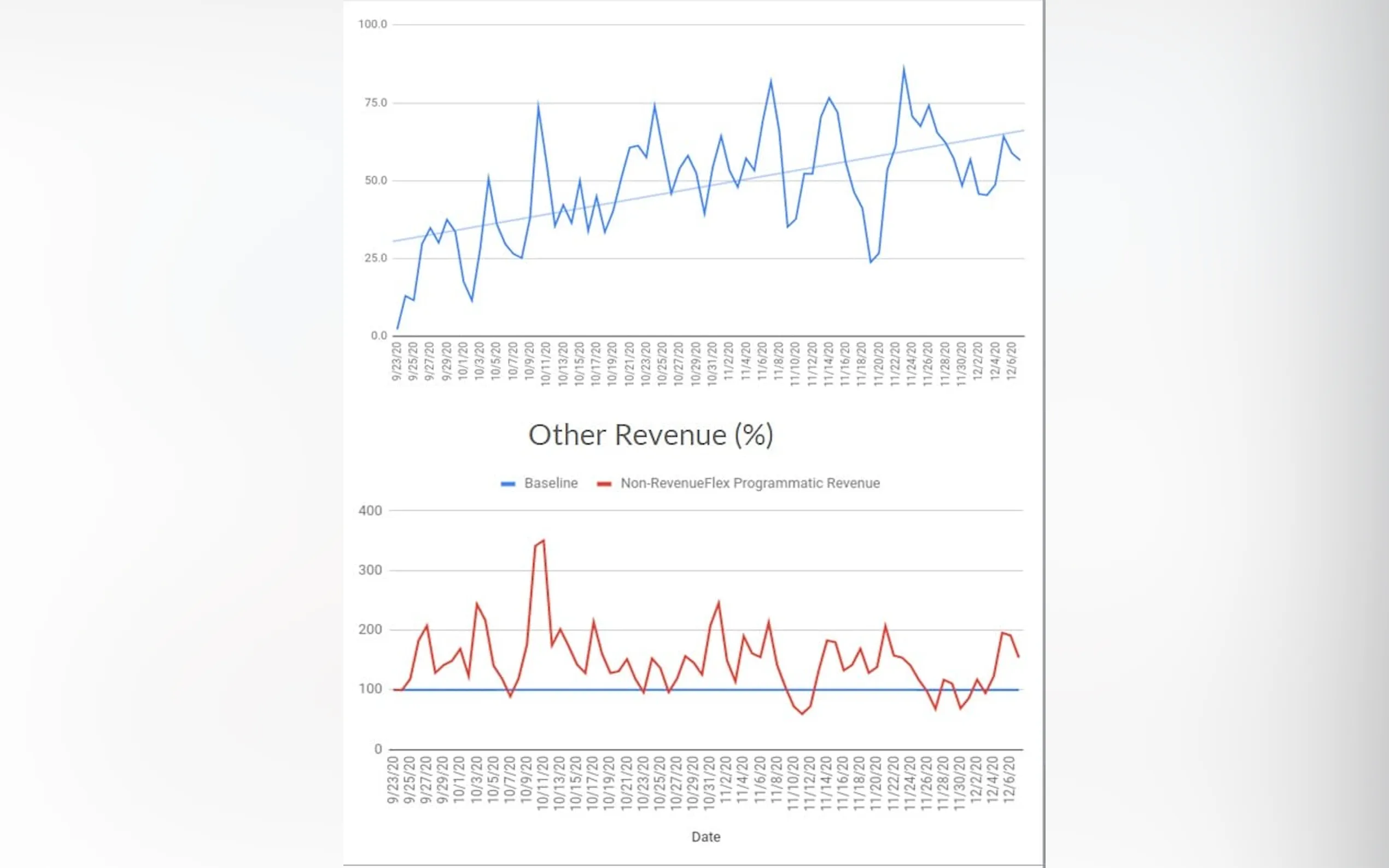The image size is (1389, 868).
Task: Click the 200 y-axis label
Action: tap(370, 630)
